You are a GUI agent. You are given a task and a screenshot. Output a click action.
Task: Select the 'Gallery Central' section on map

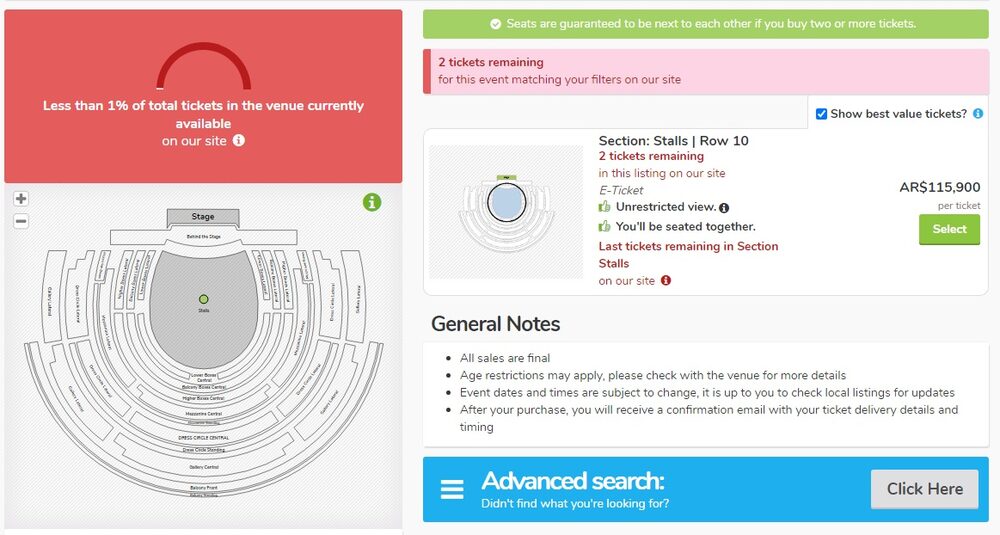(205, 466)
